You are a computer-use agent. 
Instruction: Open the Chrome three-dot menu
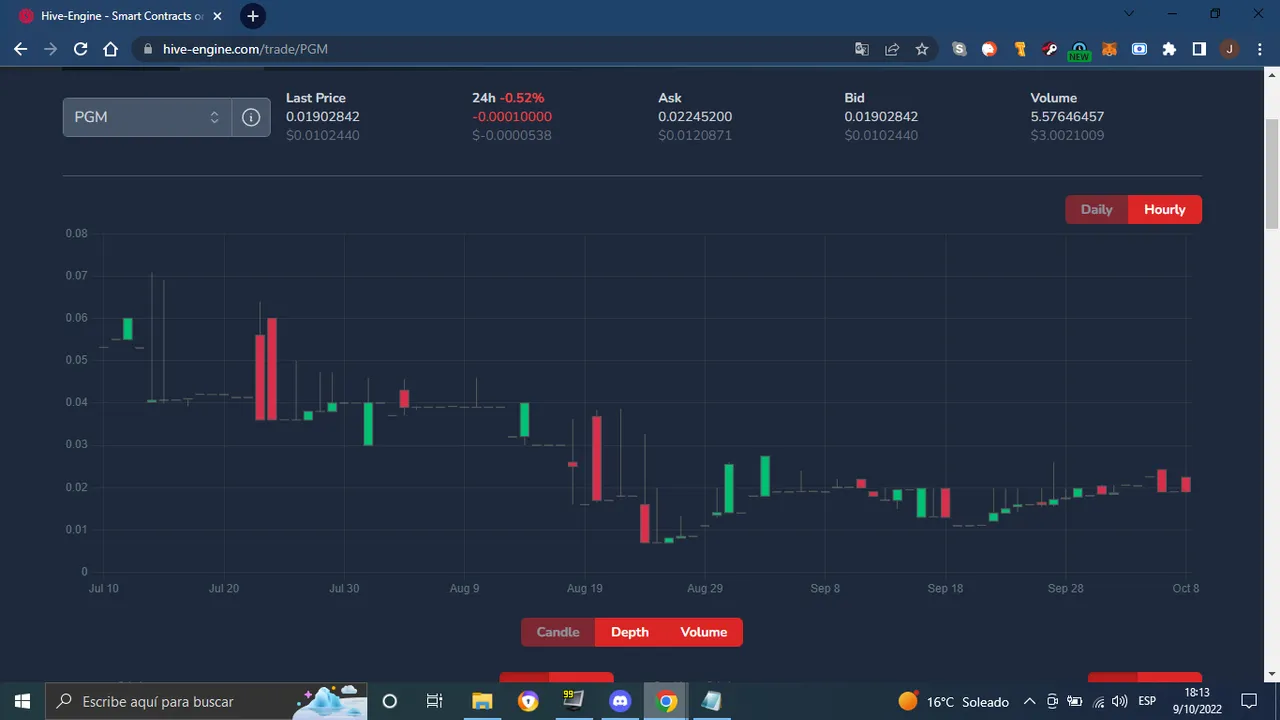click(x=1259, y=49)
